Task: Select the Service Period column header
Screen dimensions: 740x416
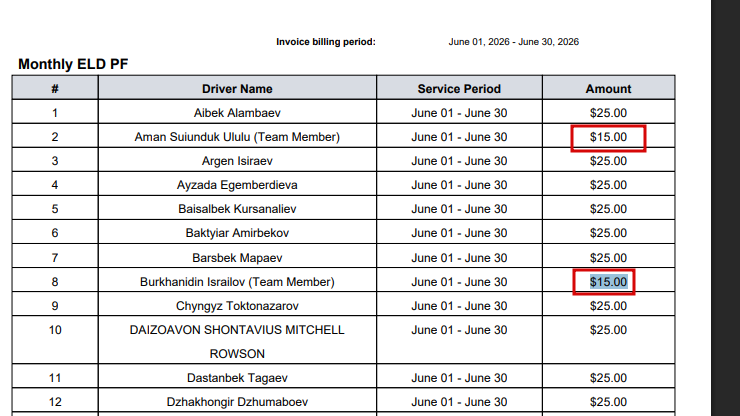Action: point(459,89)
